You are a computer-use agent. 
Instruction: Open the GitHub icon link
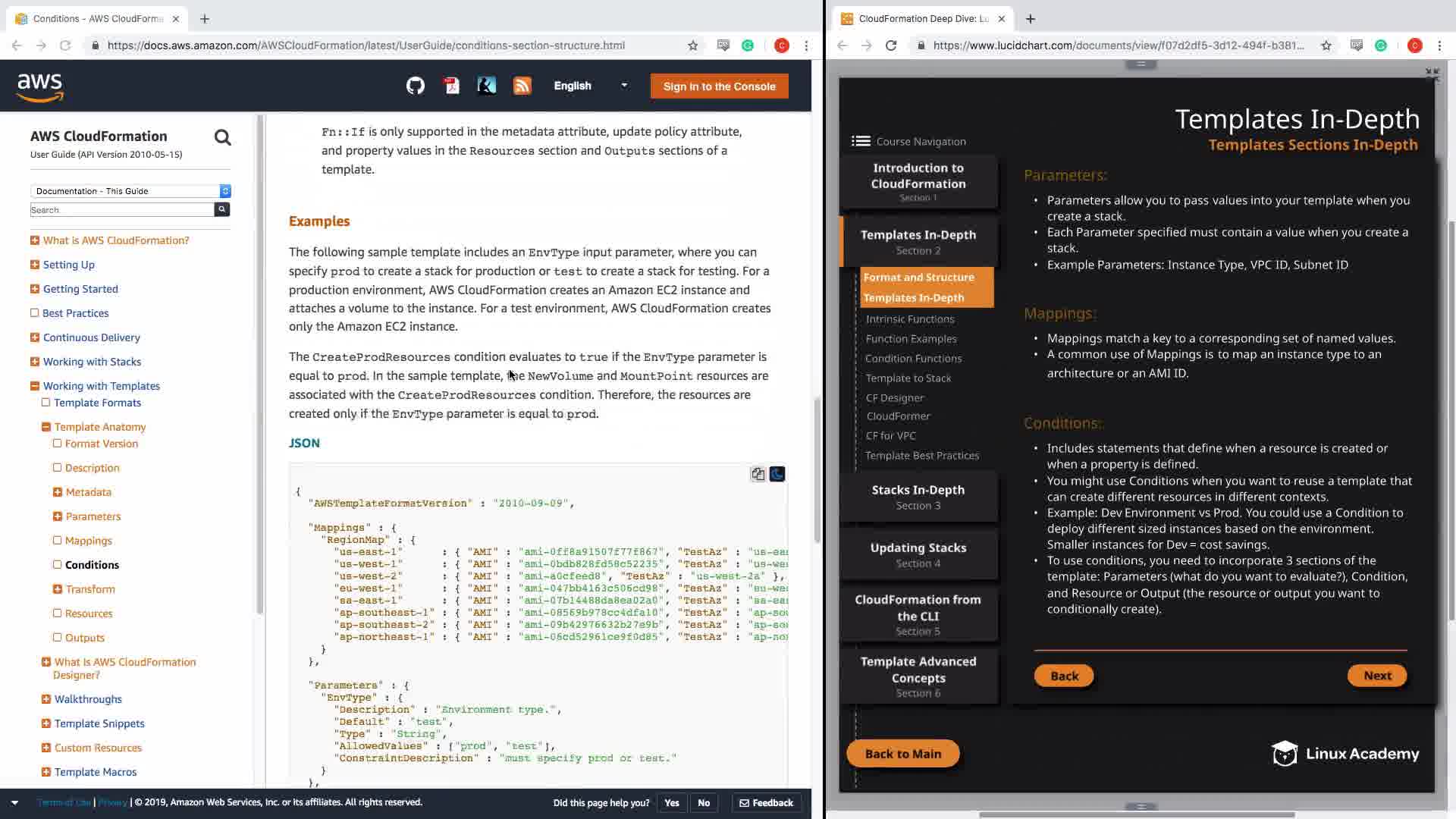point(415,86)
